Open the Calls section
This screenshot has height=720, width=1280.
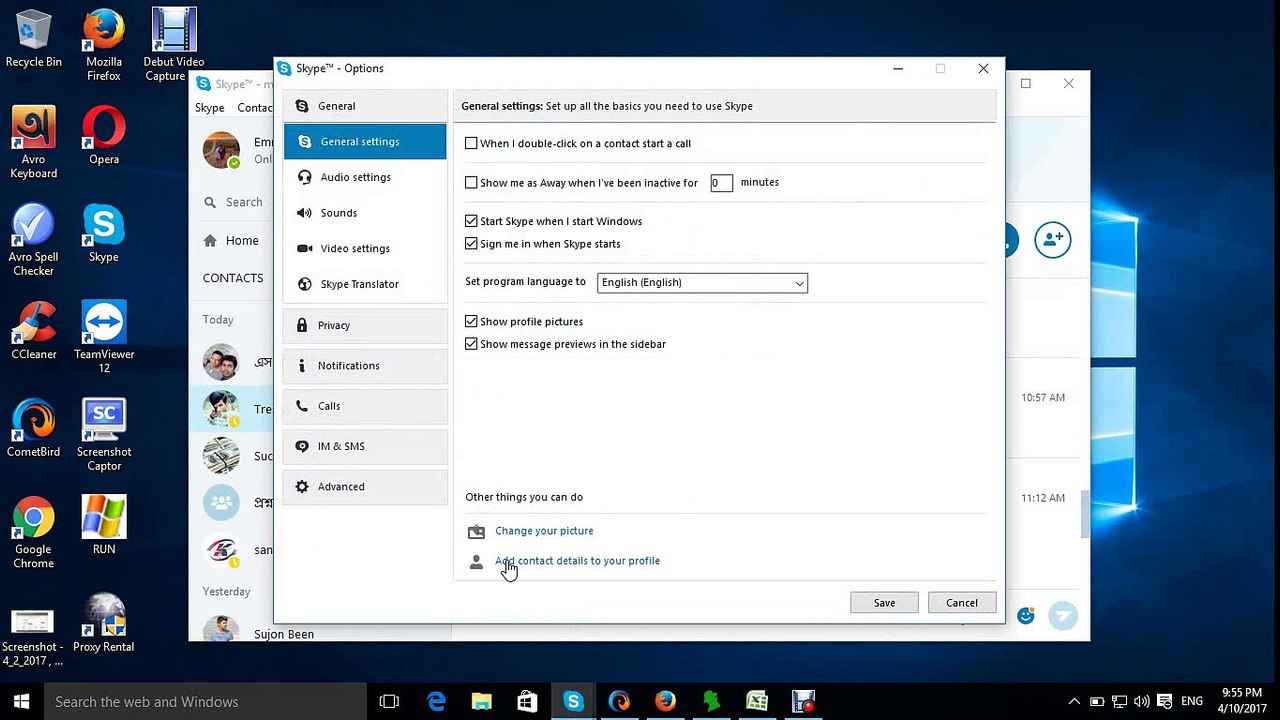point(365,406)
